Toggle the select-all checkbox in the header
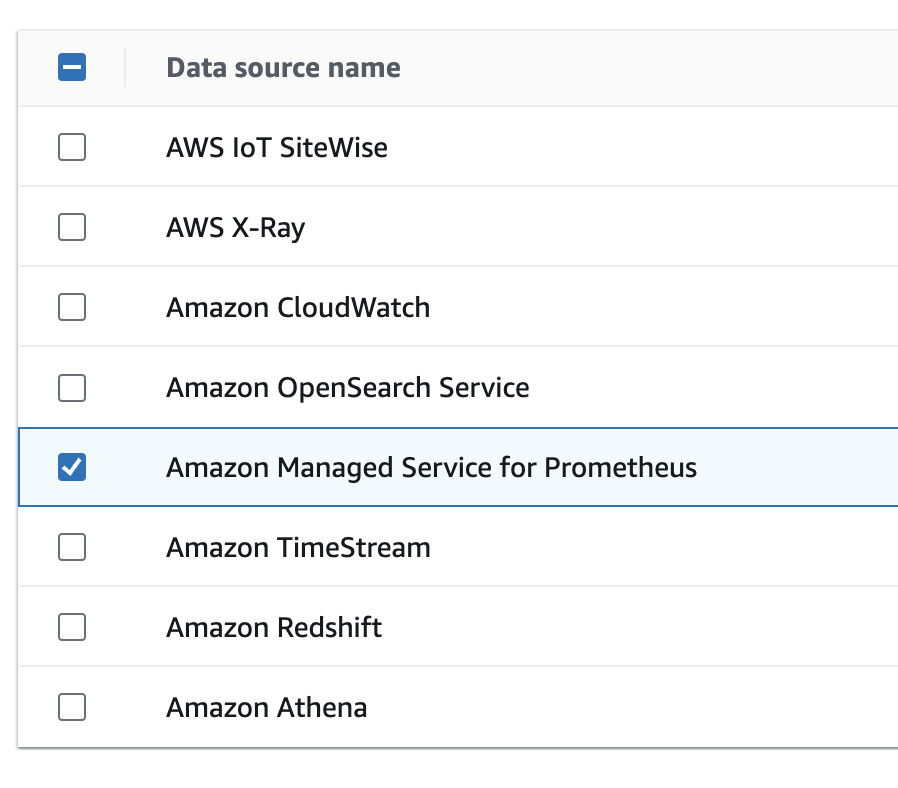The width and height of the screenshot is (898, 788). click(72, 67)
